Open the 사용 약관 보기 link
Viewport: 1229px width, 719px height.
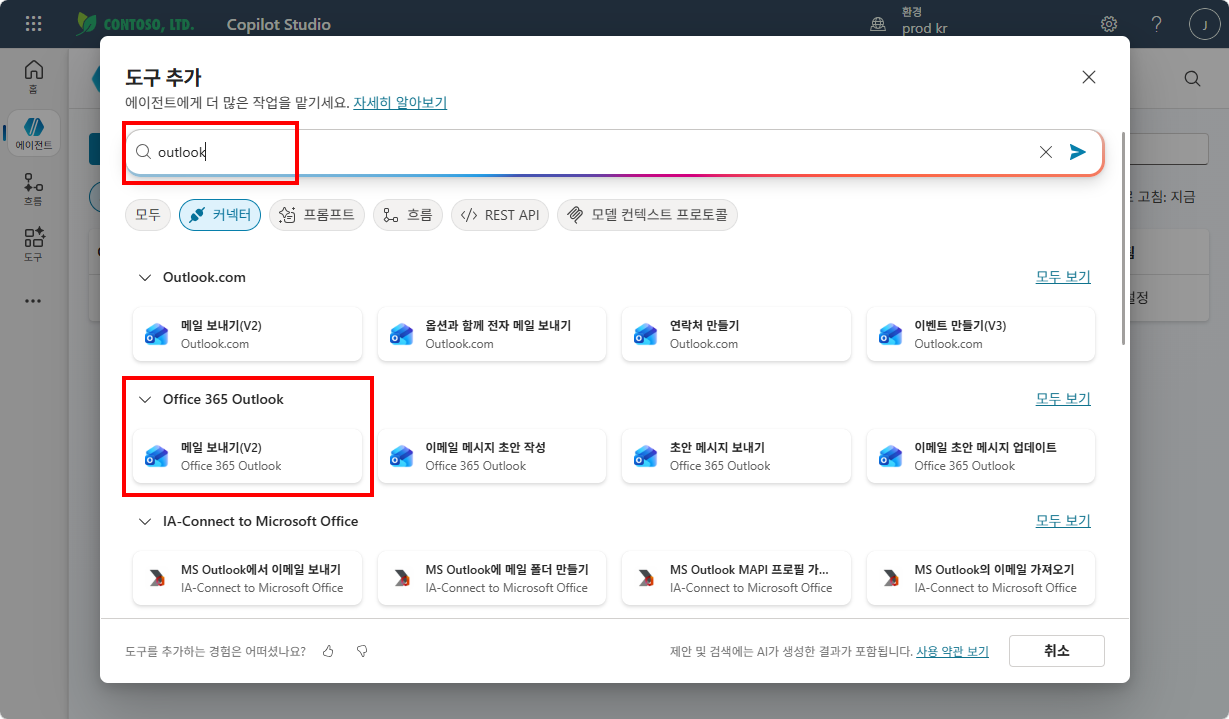click(952, 651)
